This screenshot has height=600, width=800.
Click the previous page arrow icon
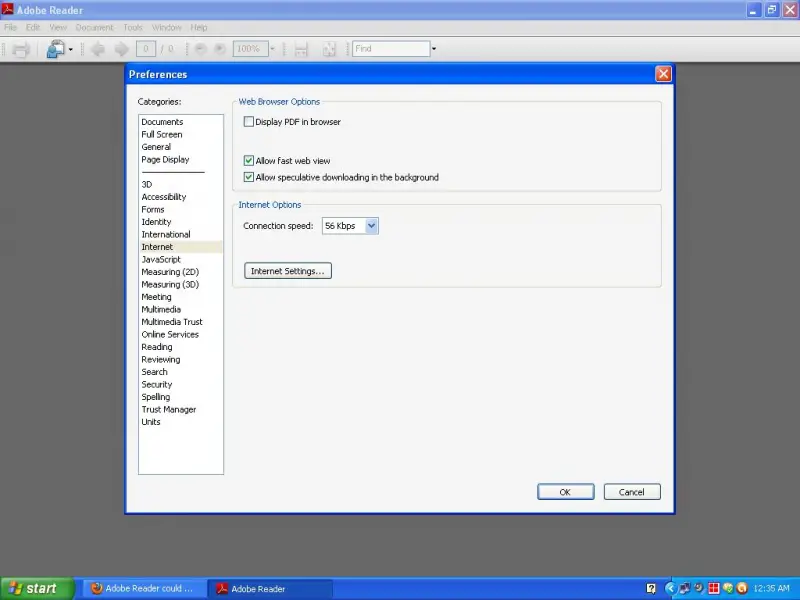pos(98,49)
